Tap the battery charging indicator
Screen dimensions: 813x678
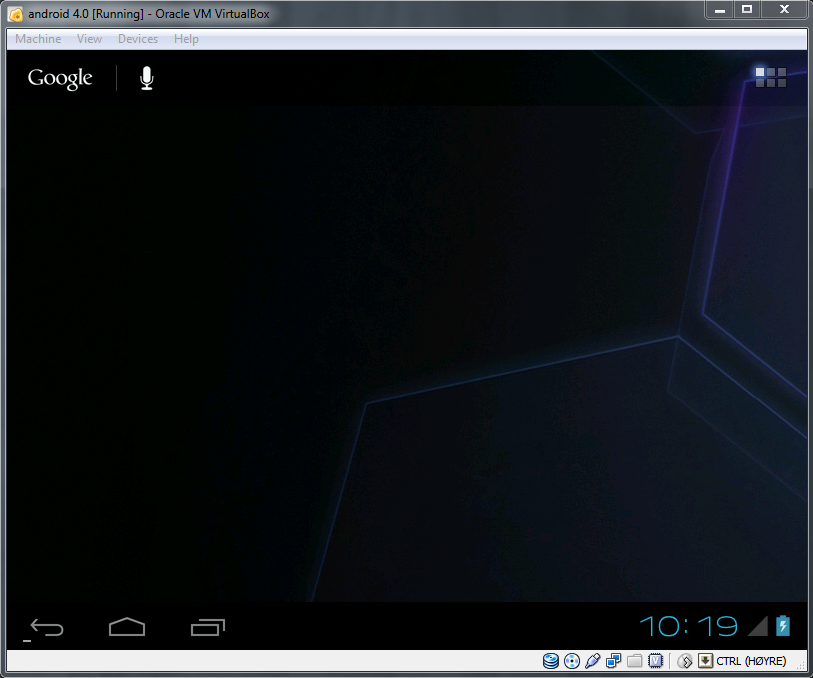tap(783, 626)
